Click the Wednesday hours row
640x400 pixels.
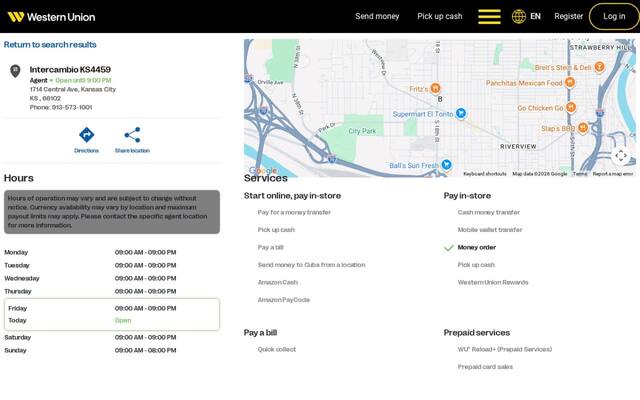click(111, 278)
